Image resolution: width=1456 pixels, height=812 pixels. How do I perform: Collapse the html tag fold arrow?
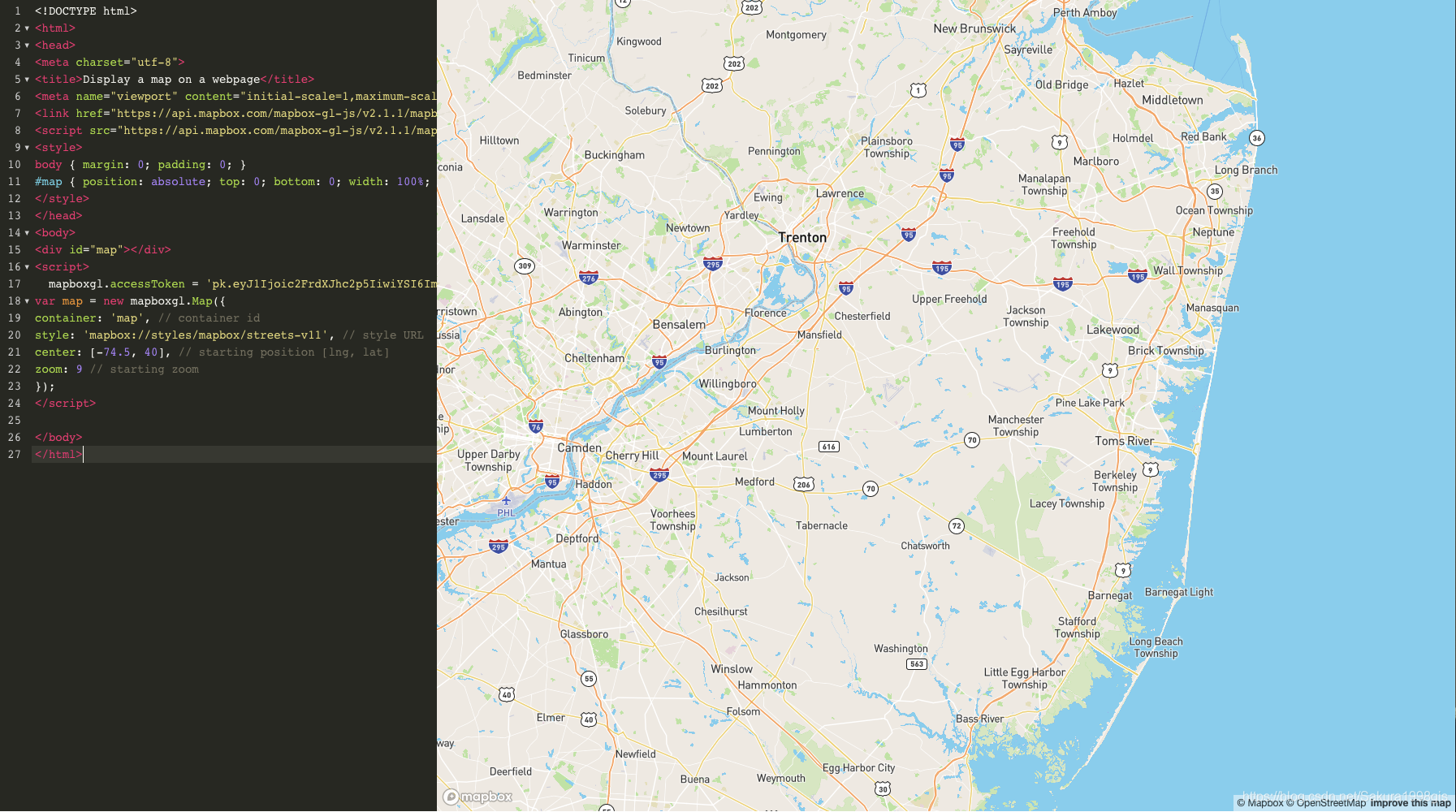27,28
